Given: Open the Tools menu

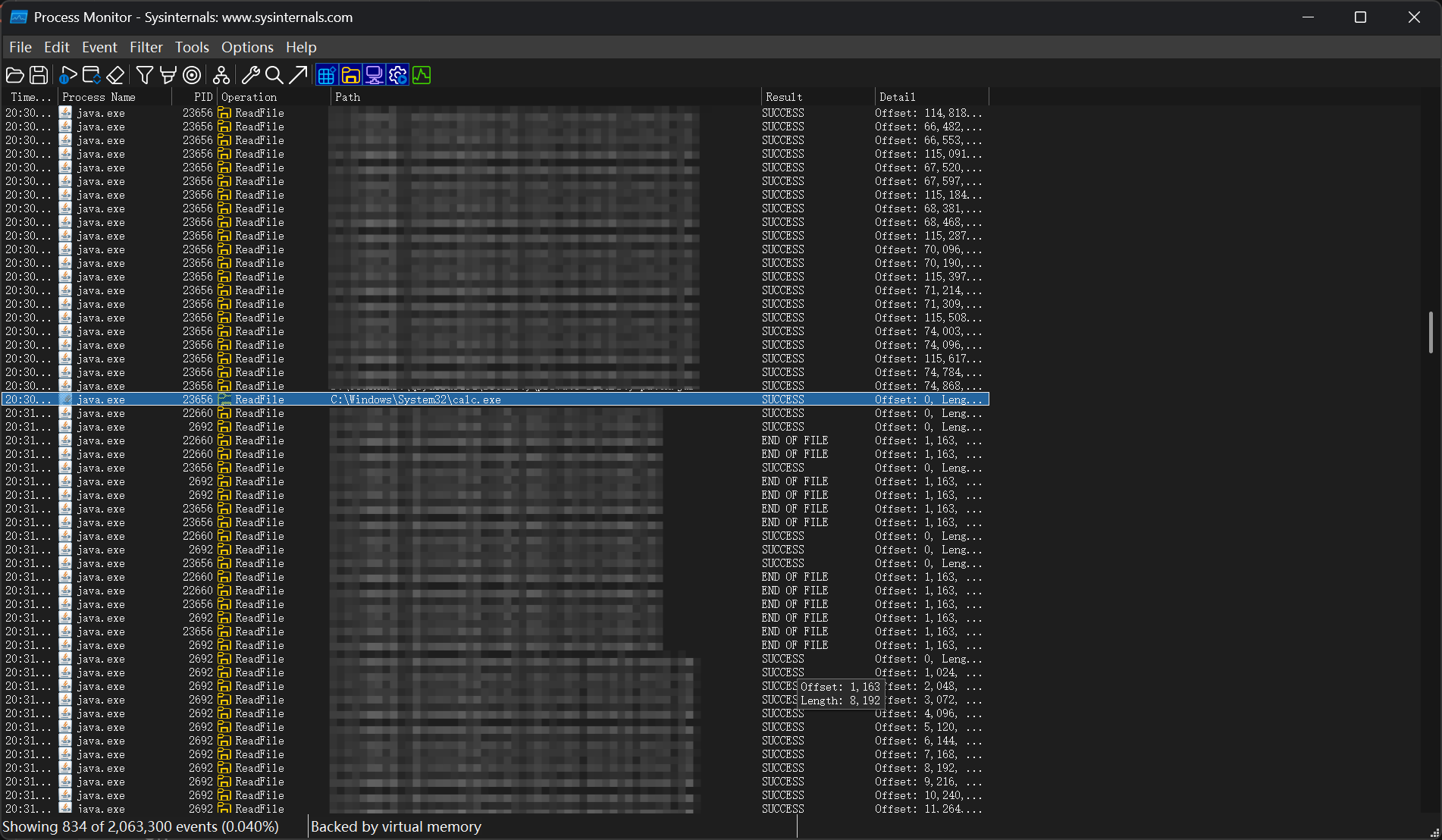Looking at the screenshot, I should click(x=192, y=47).
